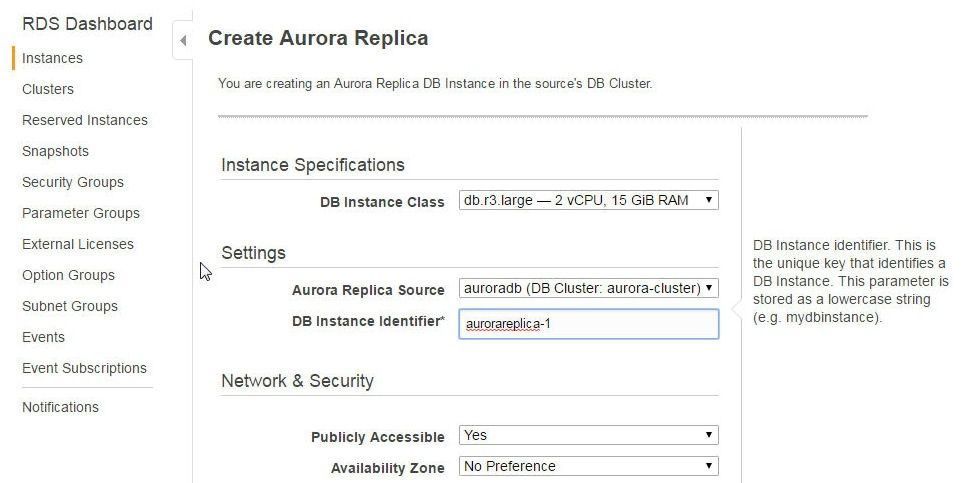Open Clusters in the sidebar
The height and width of the screenshot is (483, 967).
click(47, 89)
